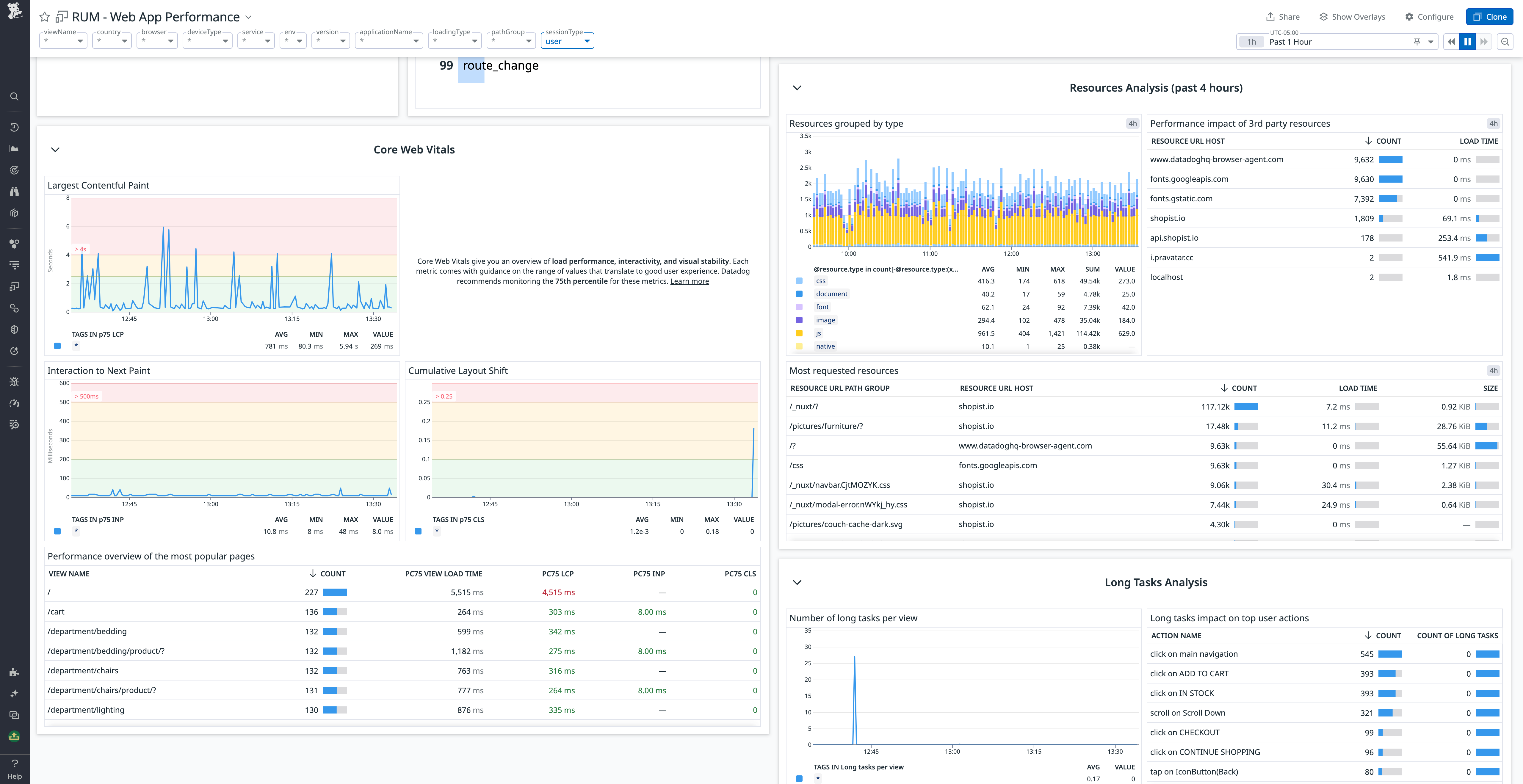This screenshot has height=784, width=1523.
Task: Star the RUM dashboard next to its title
Action: (x=44, y=17)
